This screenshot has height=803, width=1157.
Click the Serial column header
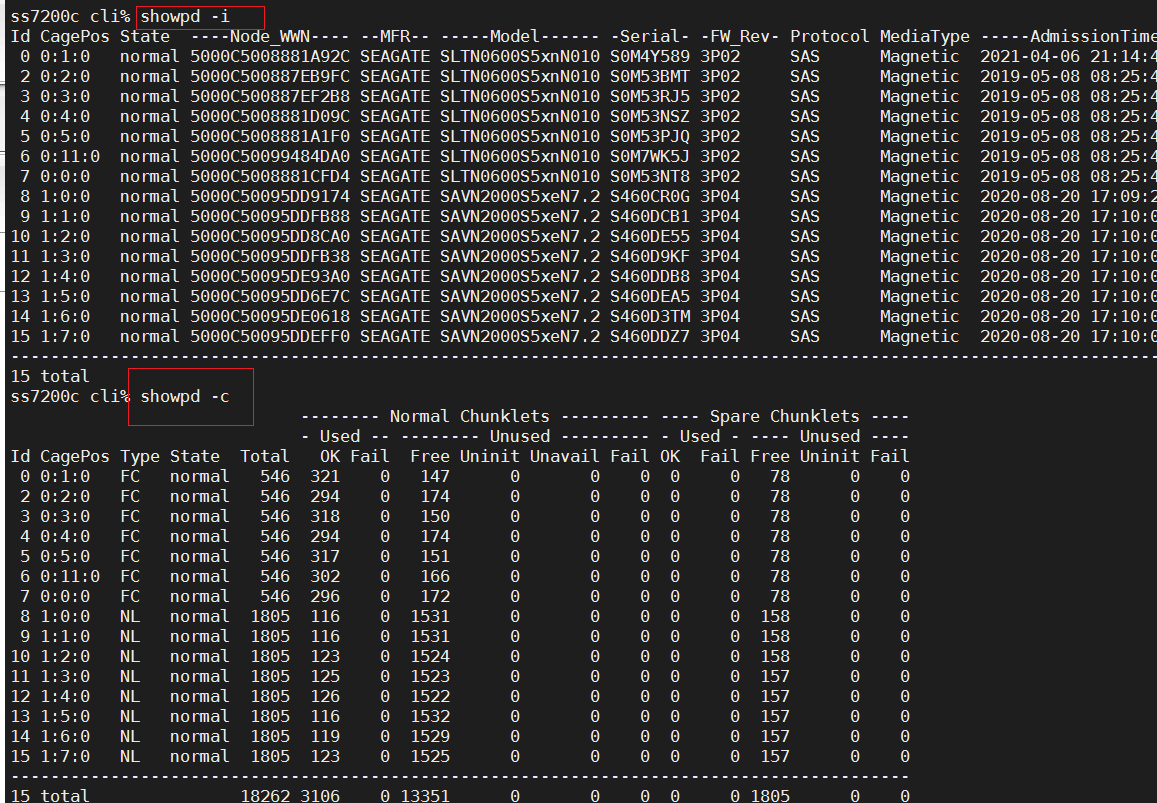[x=650, y=37]
